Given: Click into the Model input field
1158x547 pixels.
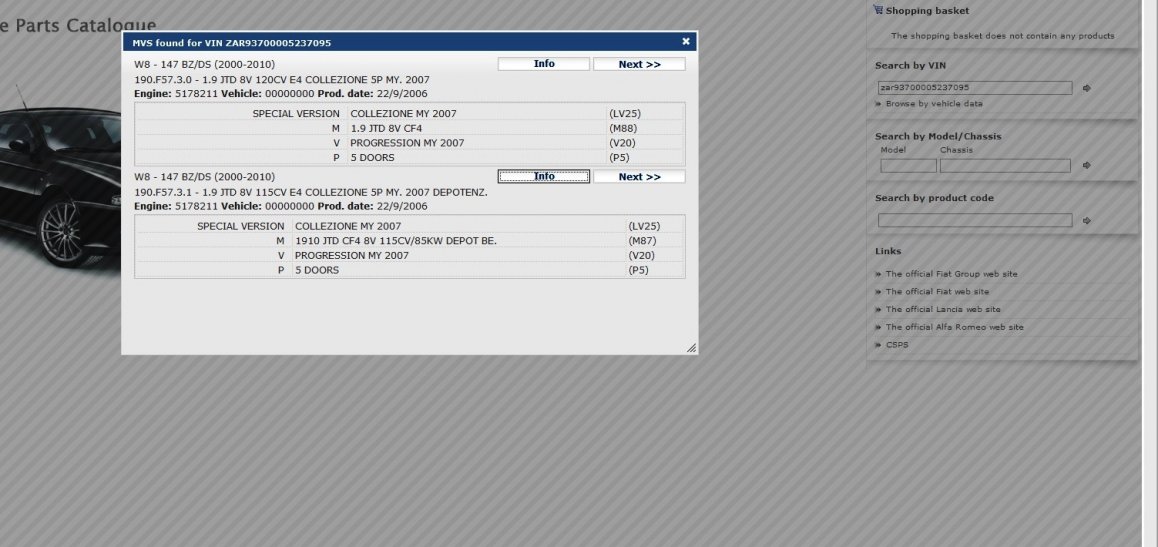Looking at the screenshot, I should click(908, 166).
